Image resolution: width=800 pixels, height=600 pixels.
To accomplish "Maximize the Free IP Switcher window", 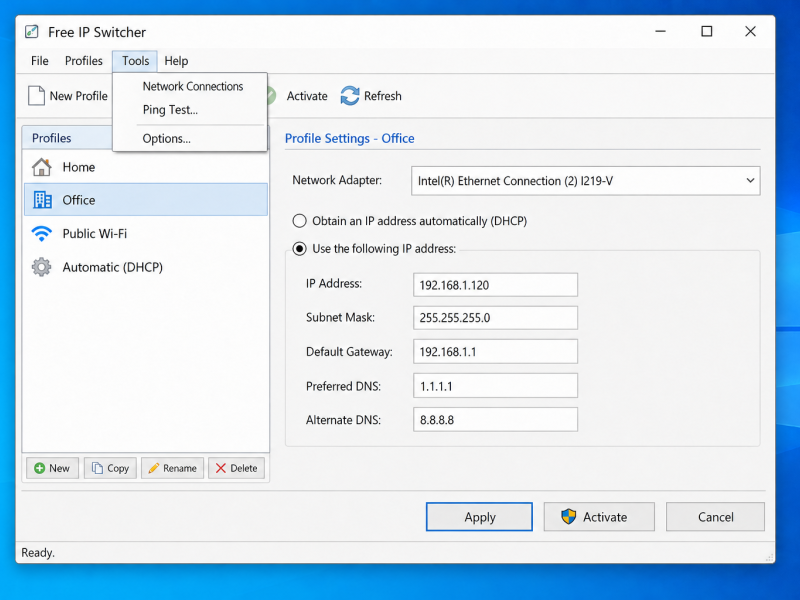I will click(707, 32).
